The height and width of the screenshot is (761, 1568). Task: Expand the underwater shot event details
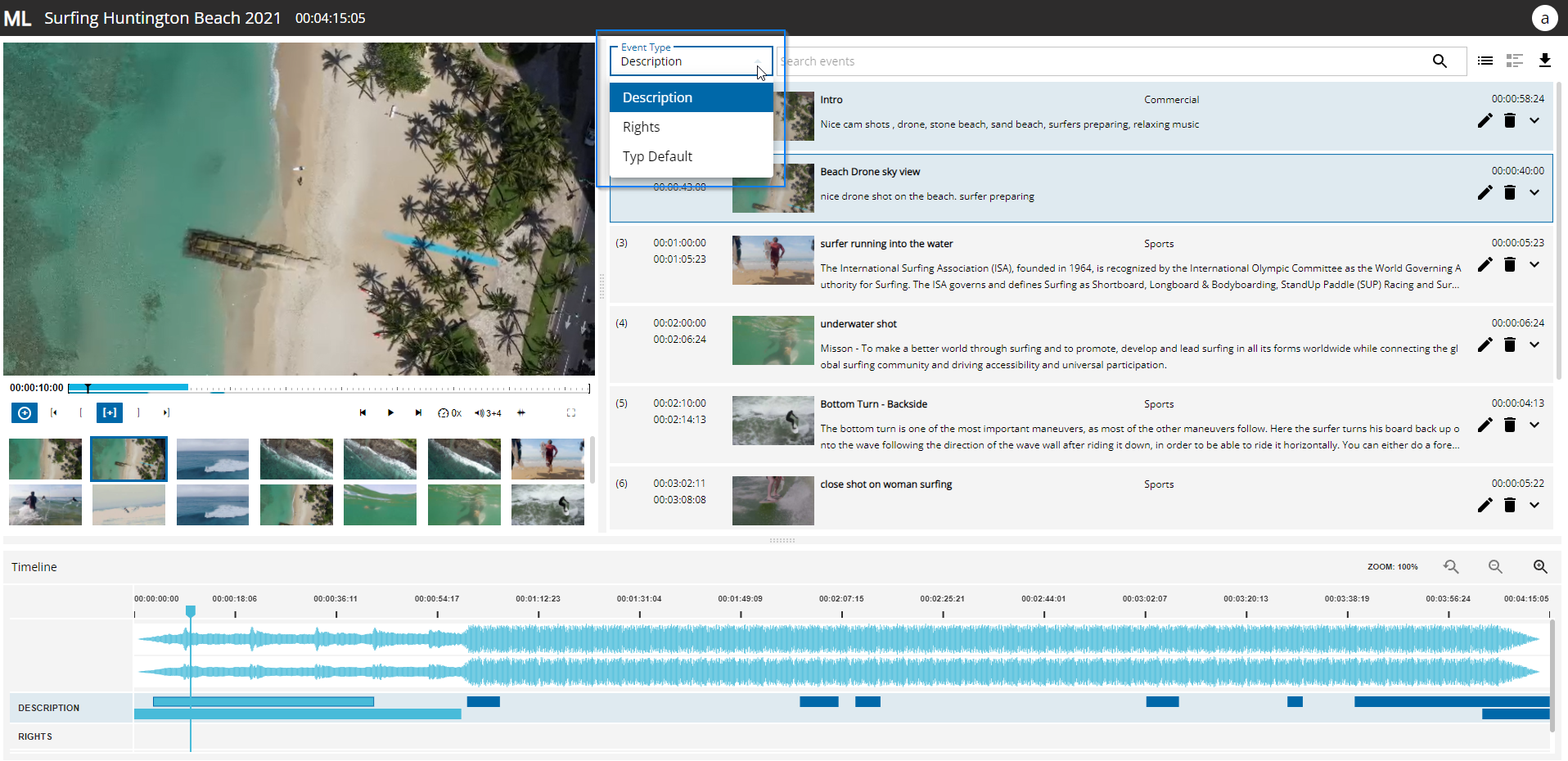1534,344
